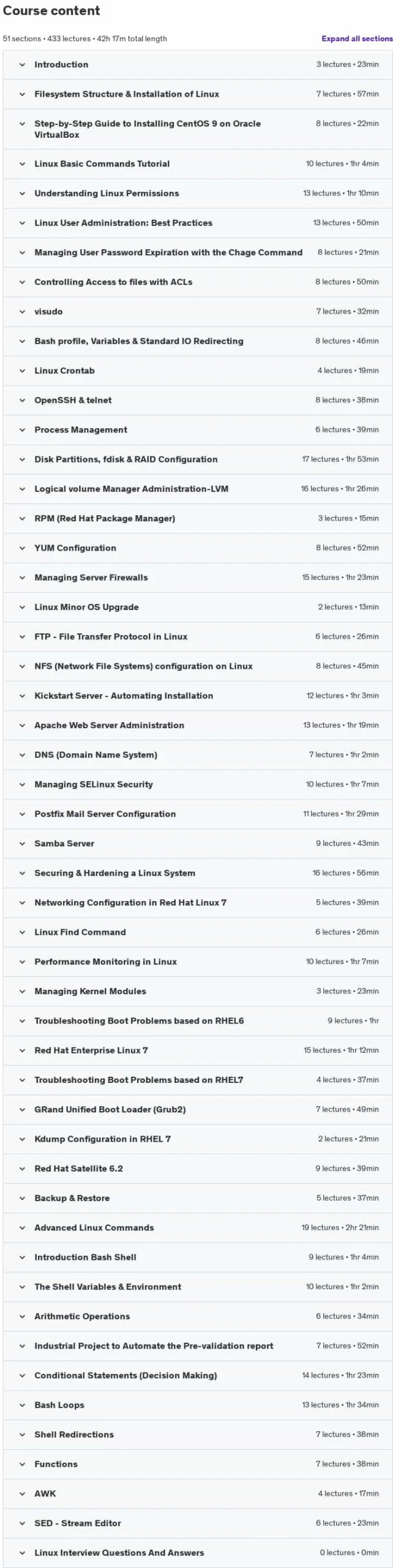This screenshot has width=393, height=1568.
Task: Open the Linux Crontab section chevron
Action: coord(22,371)
